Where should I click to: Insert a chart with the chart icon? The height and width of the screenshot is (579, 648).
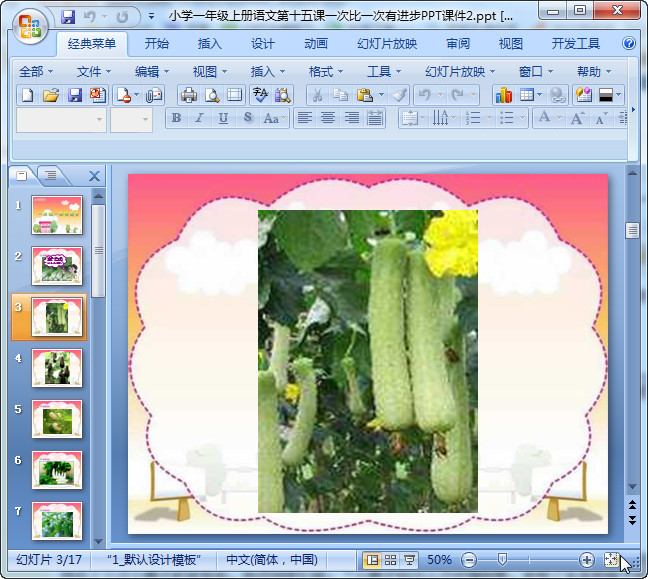tap(504, 95)
